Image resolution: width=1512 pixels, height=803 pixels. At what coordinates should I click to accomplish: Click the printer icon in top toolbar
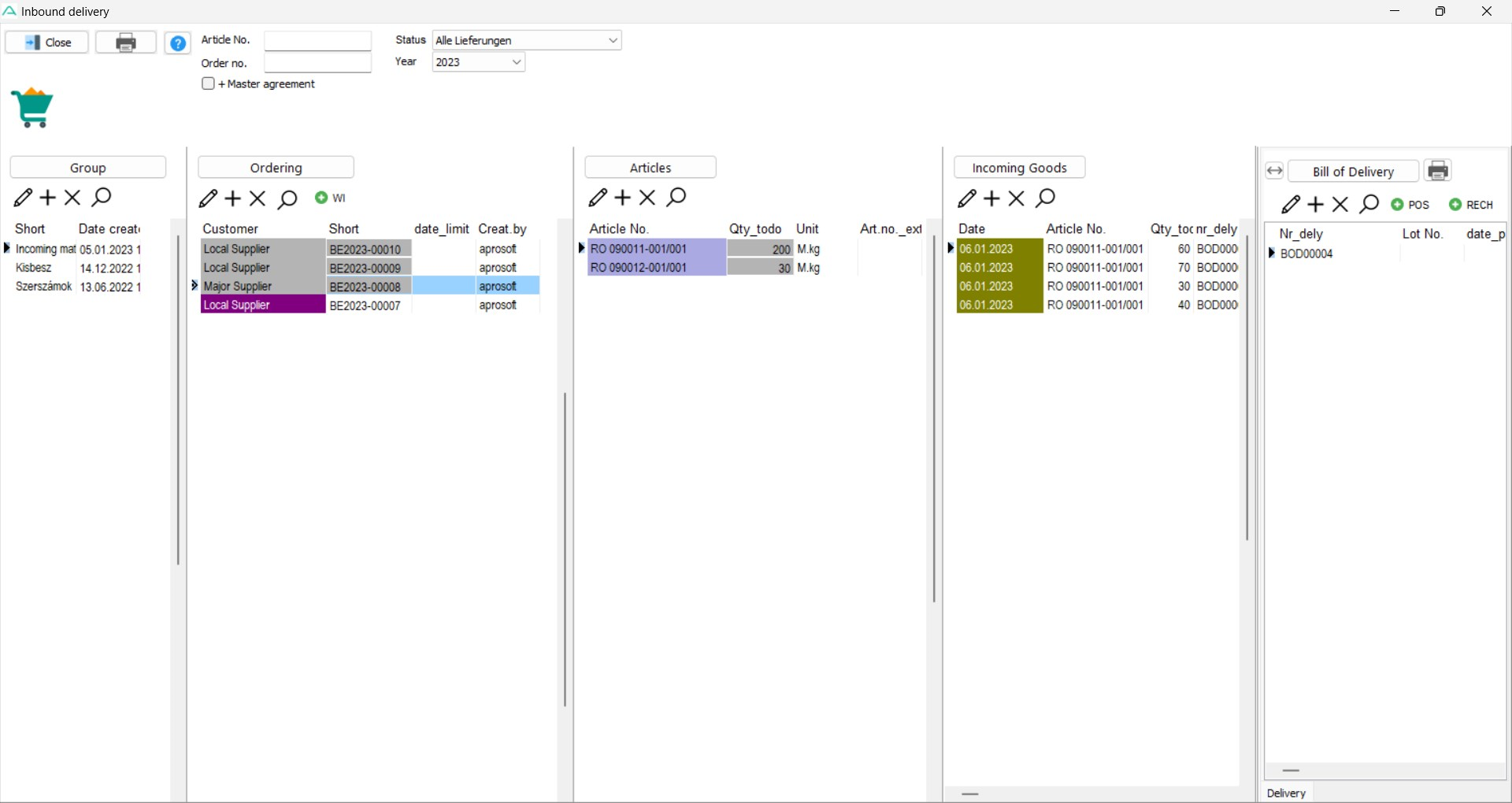point(126,43)
